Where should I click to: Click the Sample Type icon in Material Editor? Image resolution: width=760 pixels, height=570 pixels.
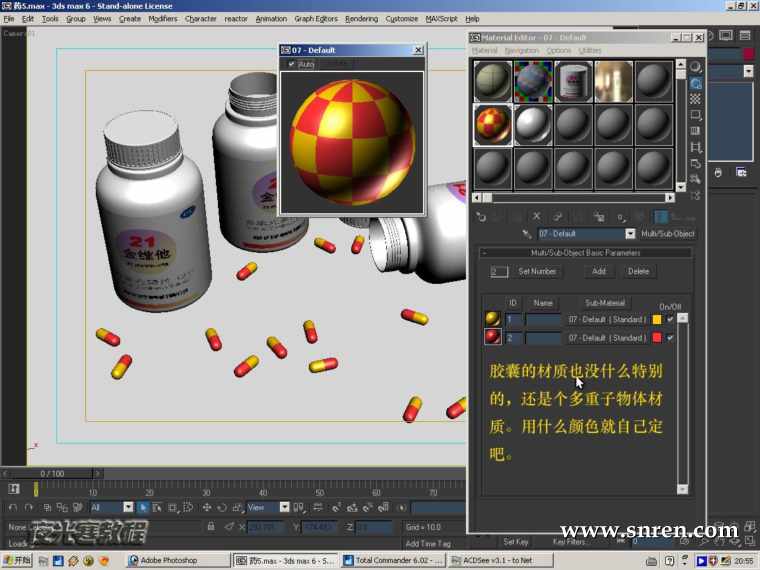coord(696,68)
